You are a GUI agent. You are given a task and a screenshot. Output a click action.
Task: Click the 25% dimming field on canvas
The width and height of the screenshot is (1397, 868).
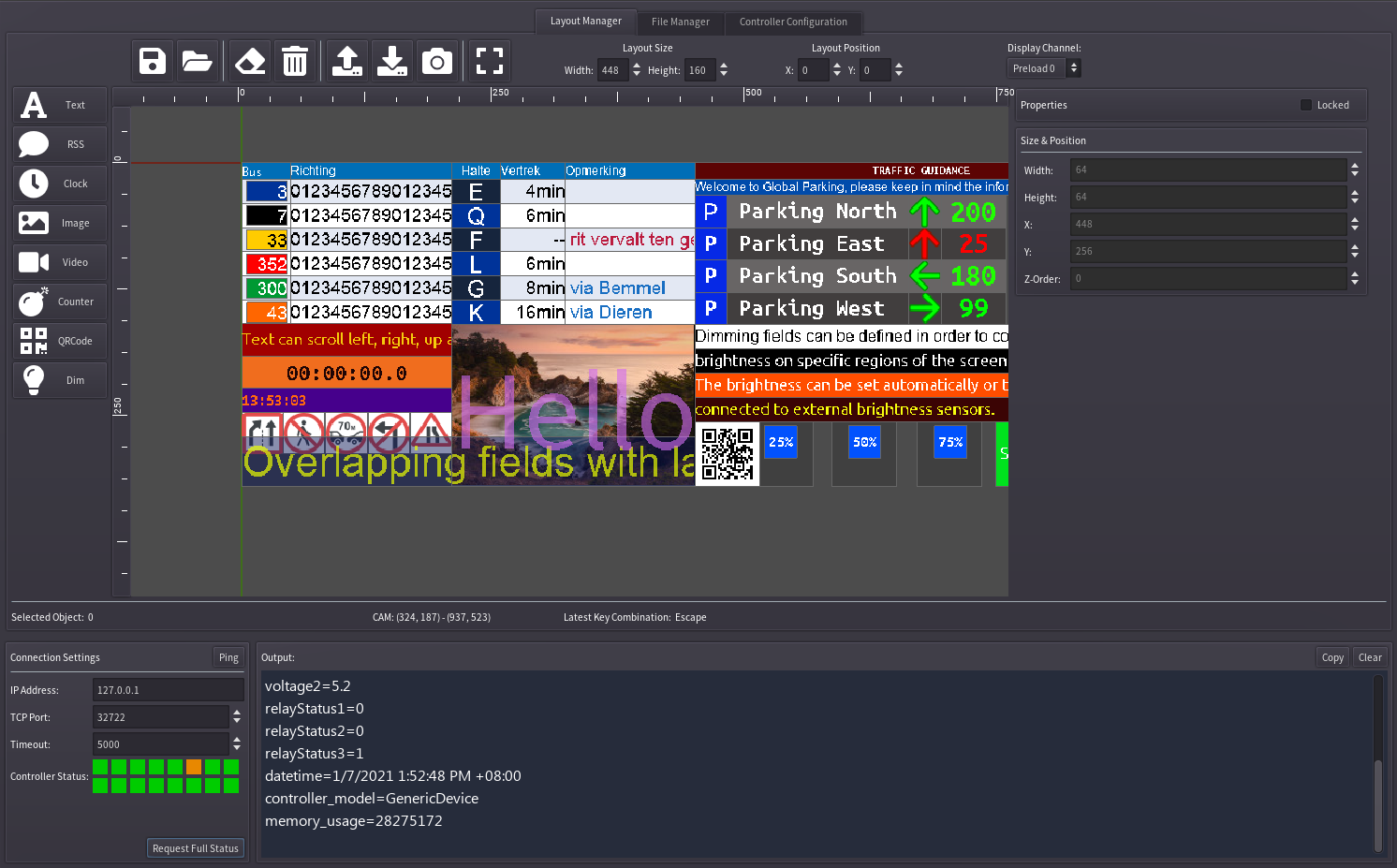coord(781,442)
